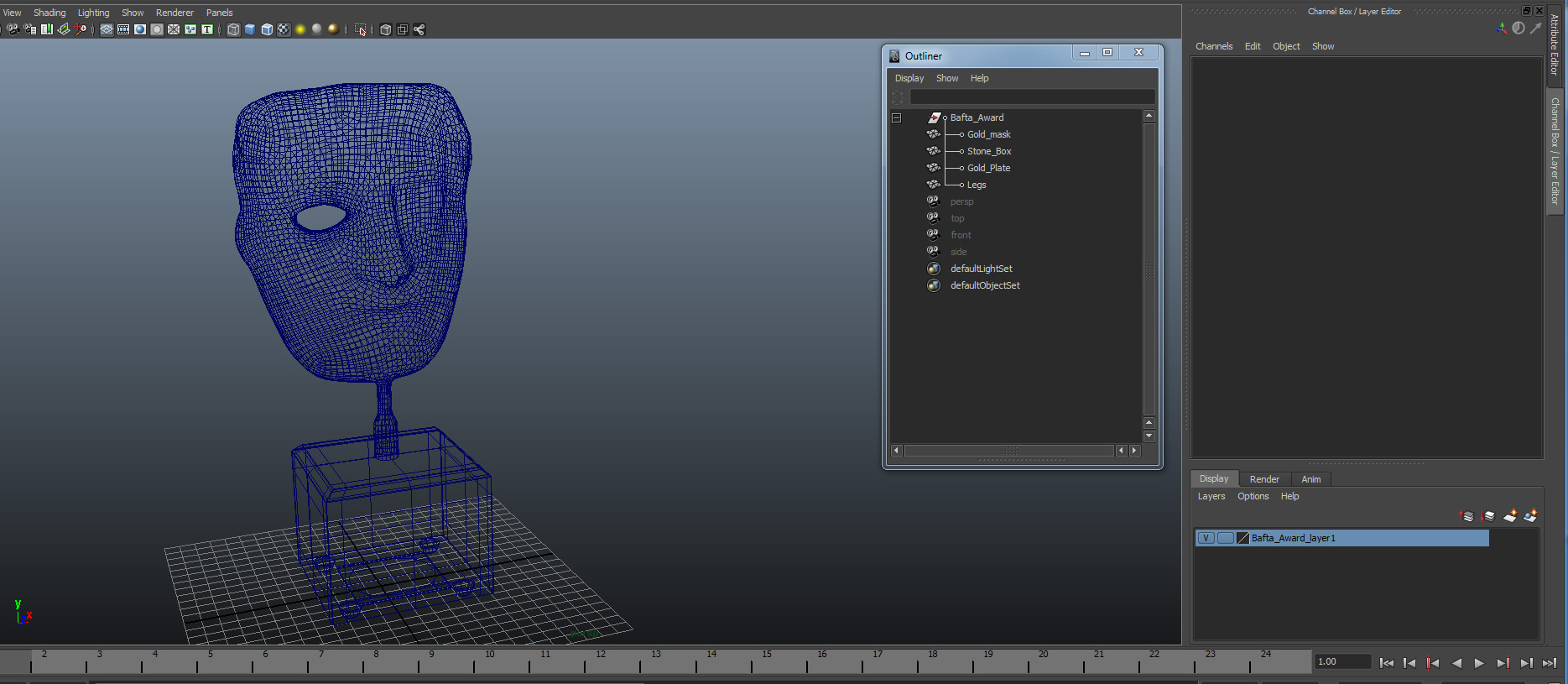The image size is (1568, 684).
Task: Click the 2D Pan/Zoom icon
Action: pos(81,29)
